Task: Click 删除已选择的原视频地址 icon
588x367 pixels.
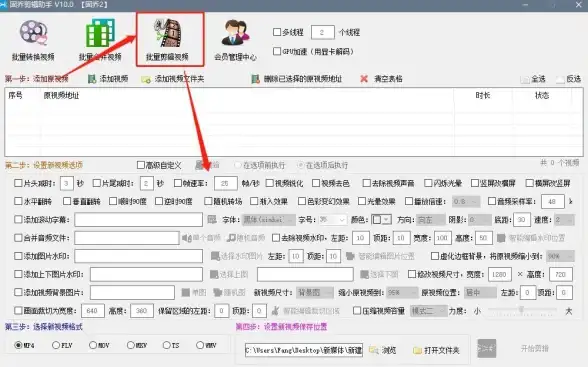Action: [256, 79]
